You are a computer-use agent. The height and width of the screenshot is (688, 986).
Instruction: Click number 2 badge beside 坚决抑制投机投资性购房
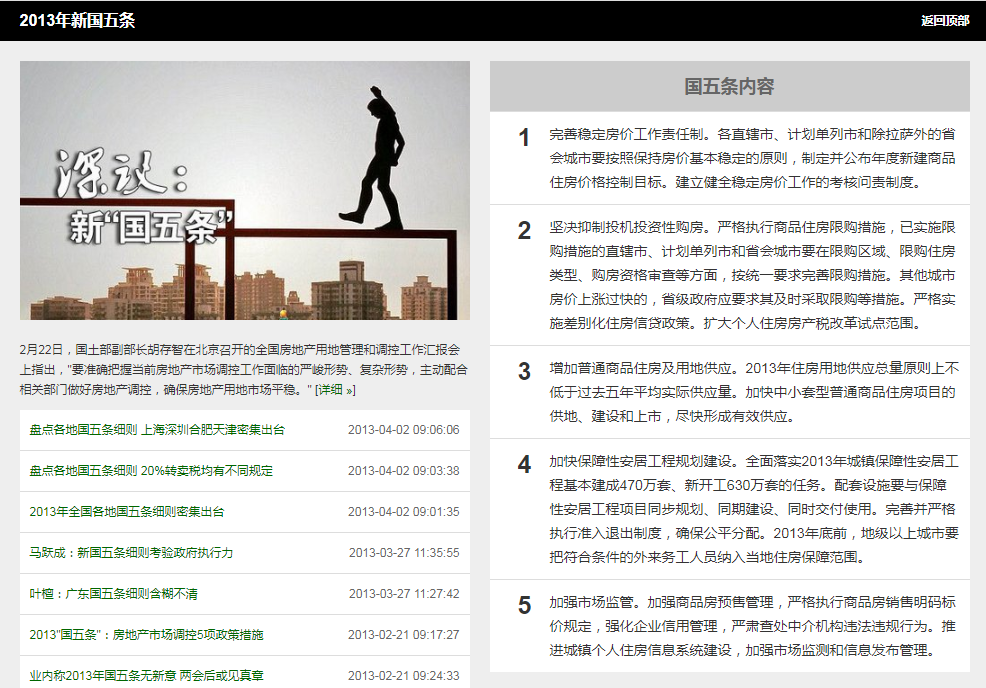[524, 231]
